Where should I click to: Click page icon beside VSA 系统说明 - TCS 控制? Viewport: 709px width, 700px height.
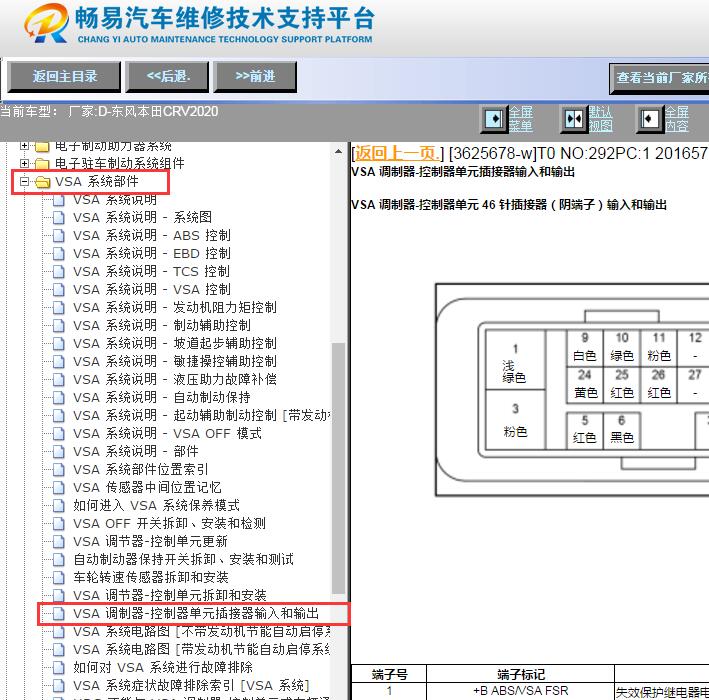click(x=58, y=271)
